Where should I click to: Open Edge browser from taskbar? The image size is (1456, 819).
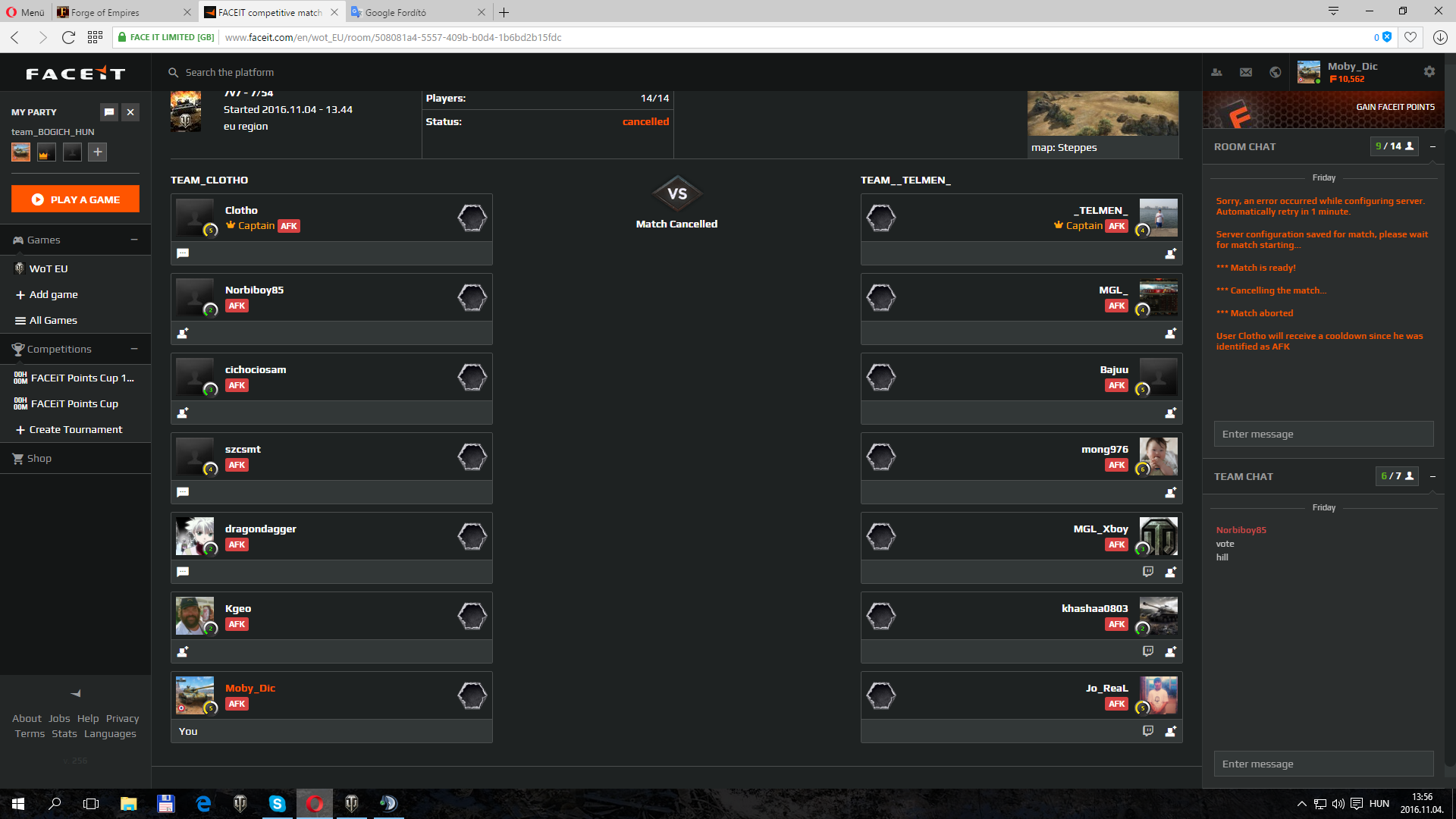203,804
